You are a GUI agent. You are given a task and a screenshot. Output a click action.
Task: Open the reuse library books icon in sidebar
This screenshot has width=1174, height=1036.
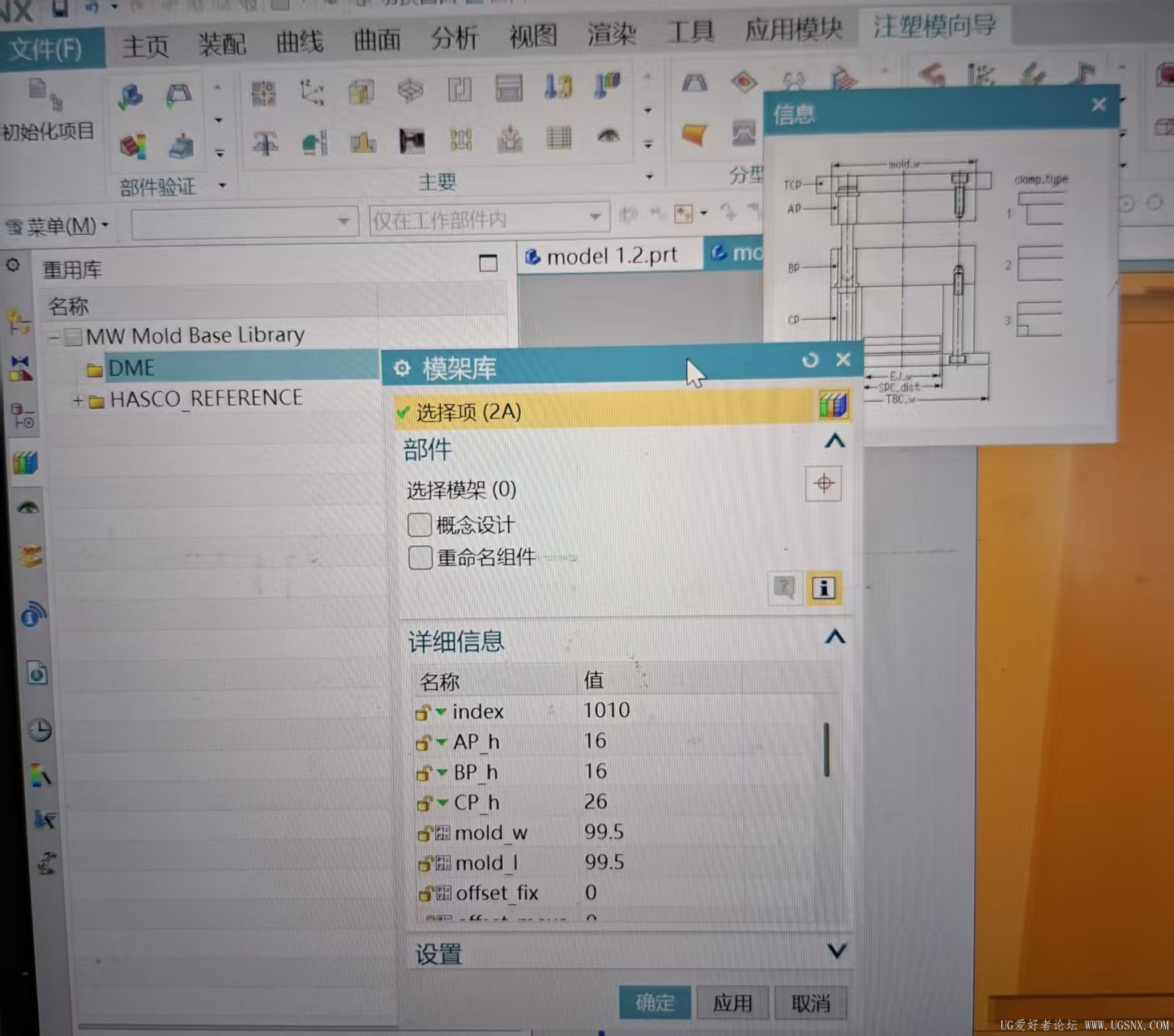(x=24, y=463)
